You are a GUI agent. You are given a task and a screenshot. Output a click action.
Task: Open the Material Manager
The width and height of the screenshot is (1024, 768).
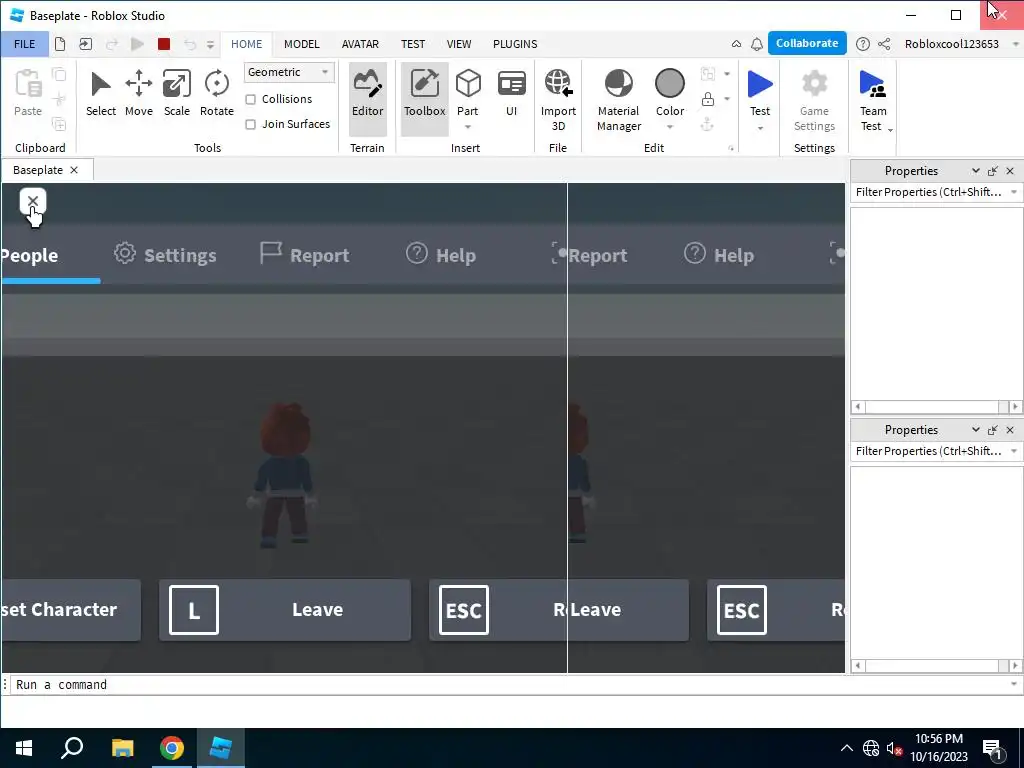tap(618, 100)
